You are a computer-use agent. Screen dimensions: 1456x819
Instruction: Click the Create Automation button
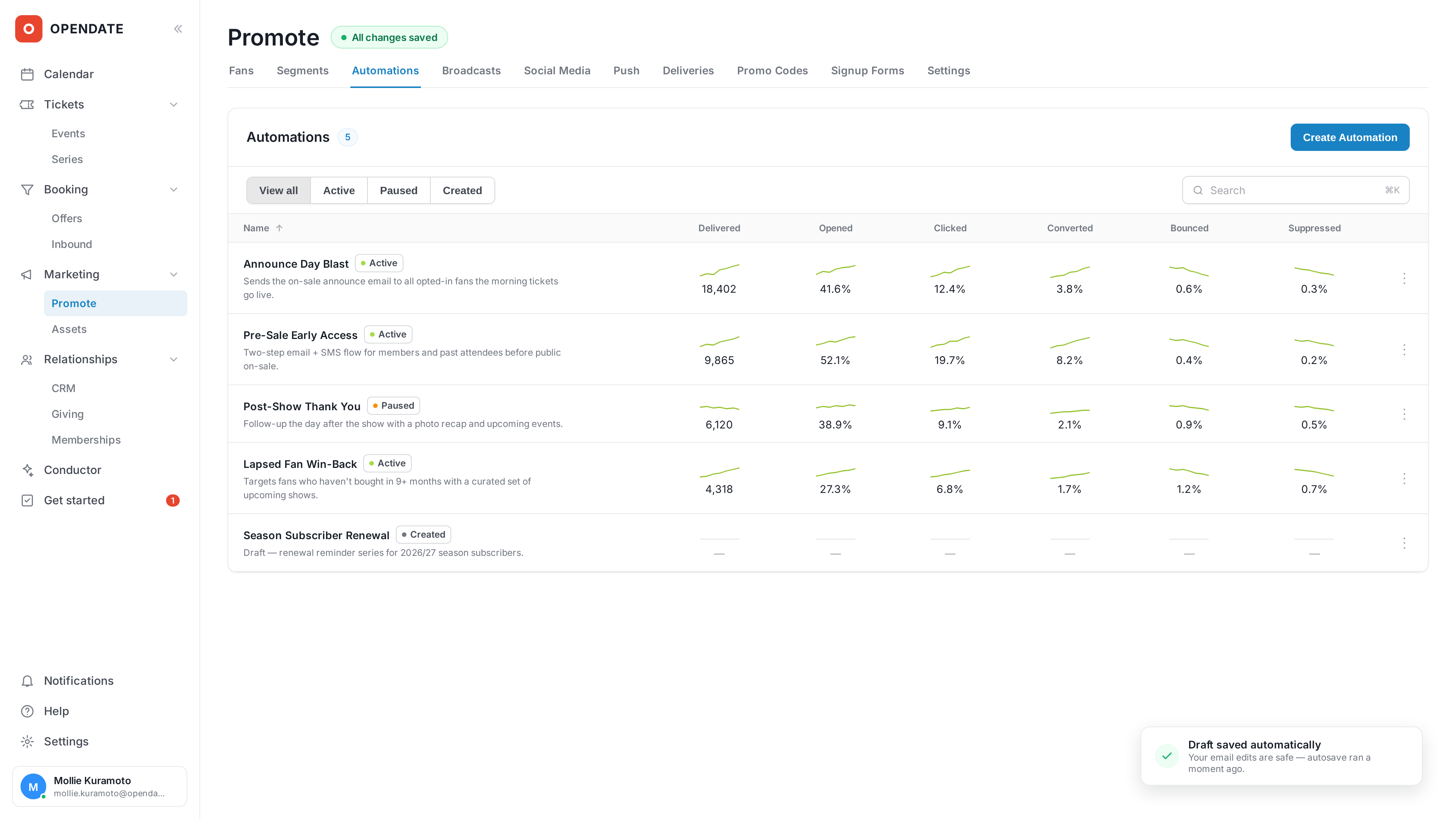pyautogui.click(x=1350, y=137)
